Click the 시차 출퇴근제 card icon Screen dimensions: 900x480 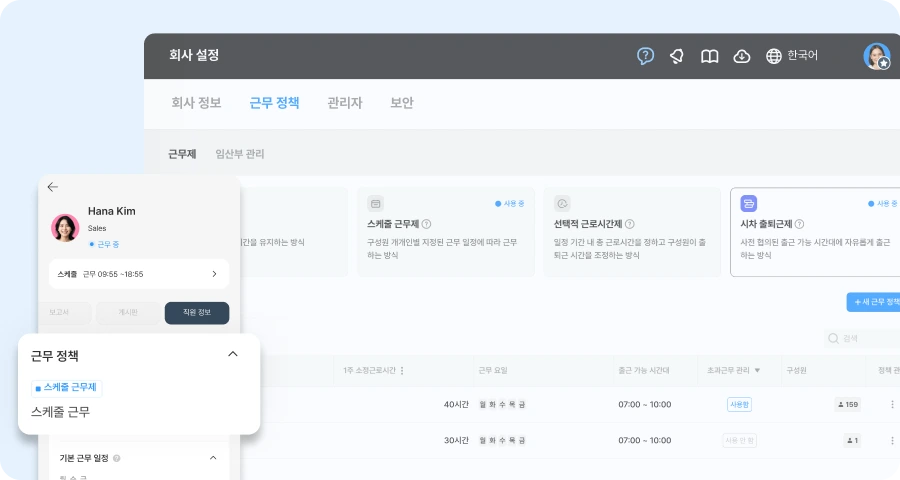click(x=748, y=203)
